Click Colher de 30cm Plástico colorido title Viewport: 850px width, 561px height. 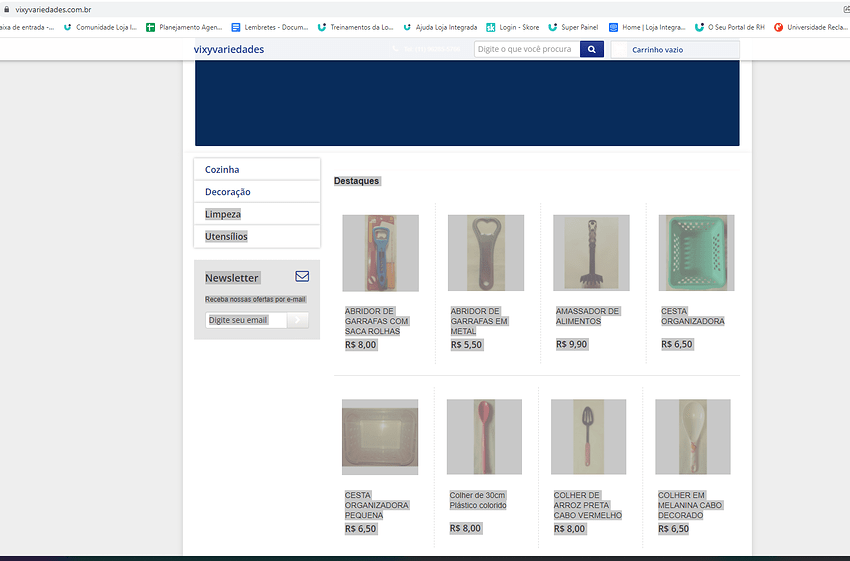[x=478, y=500]
